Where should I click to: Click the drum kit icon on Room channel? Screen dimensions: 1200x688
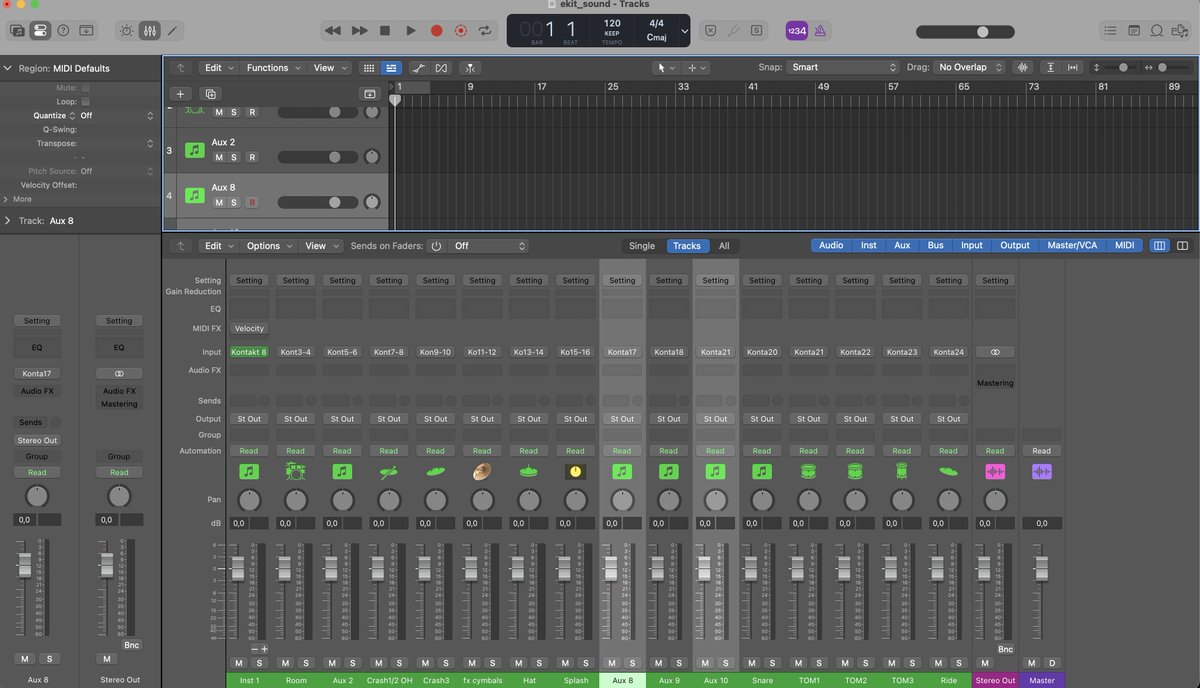coord(296,471)
